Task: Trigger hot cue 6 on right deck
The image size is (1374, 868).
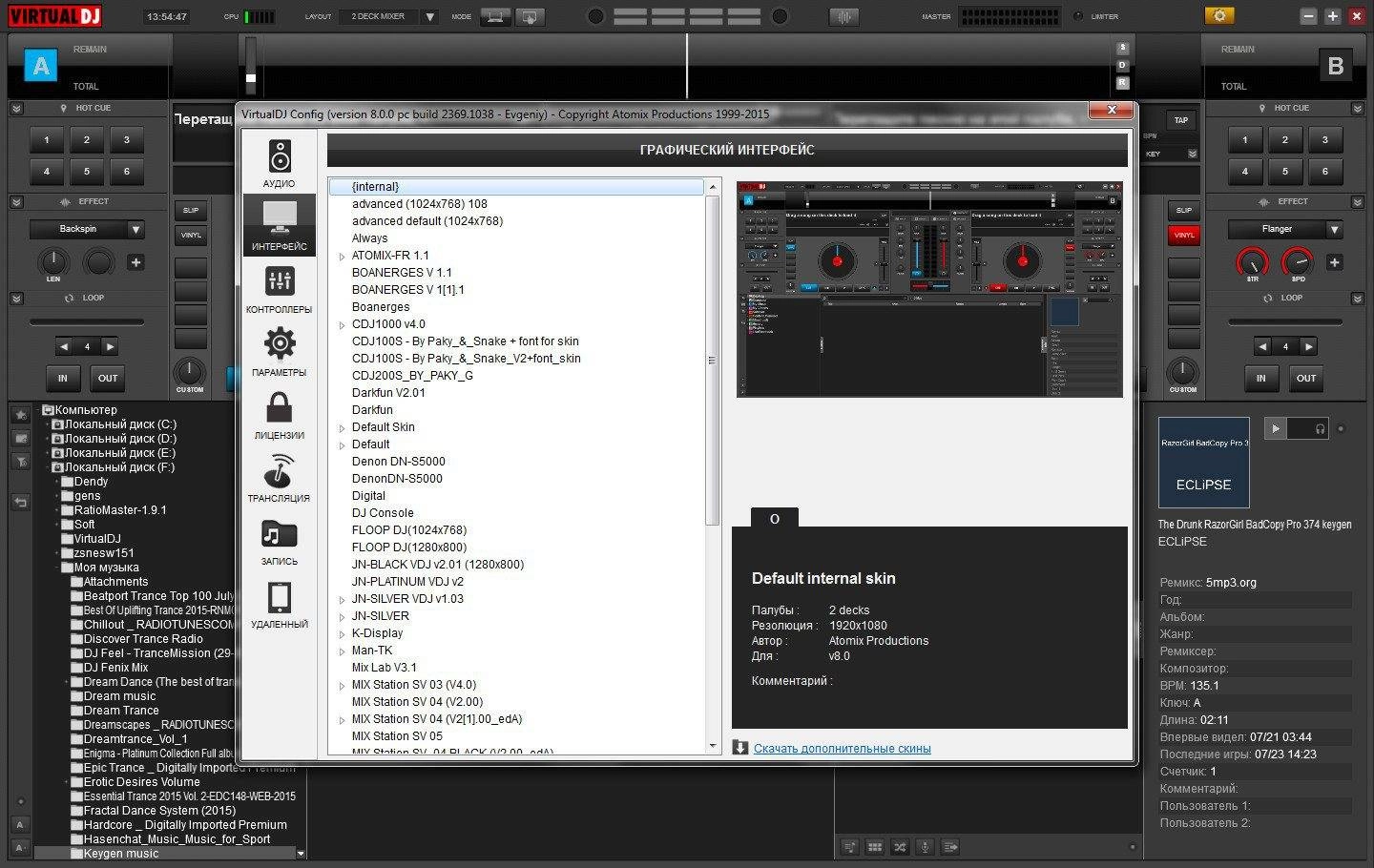Action: pos(1324,171)
